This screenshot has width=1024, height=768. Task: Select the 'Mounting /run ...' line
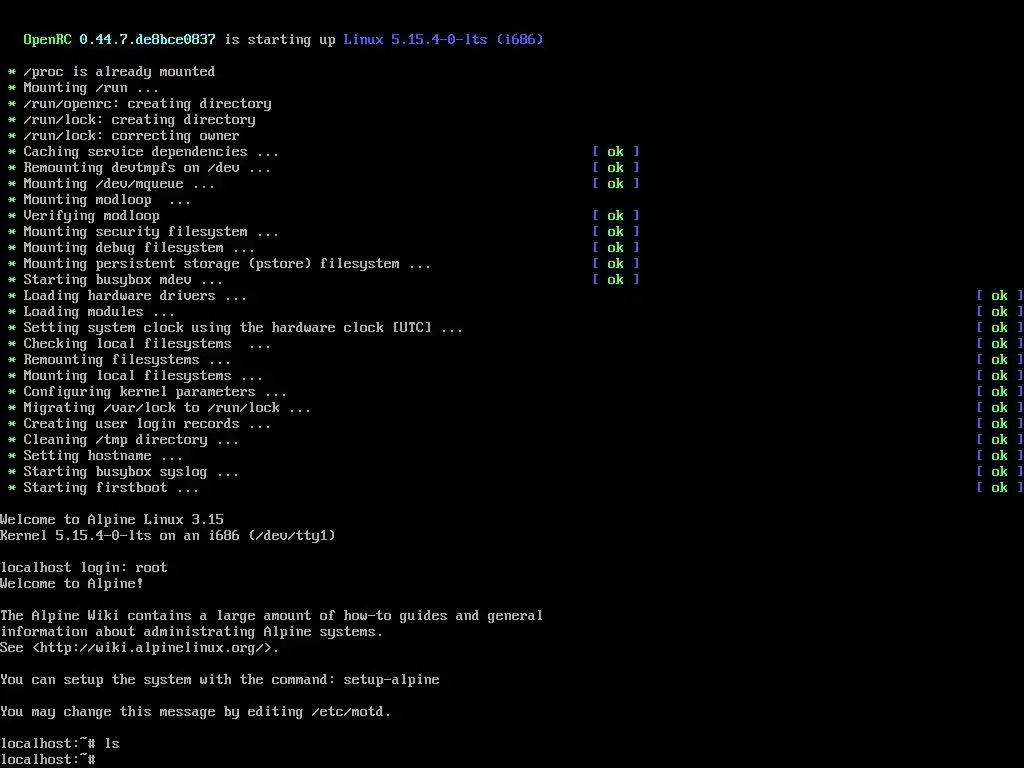point(91,88)
